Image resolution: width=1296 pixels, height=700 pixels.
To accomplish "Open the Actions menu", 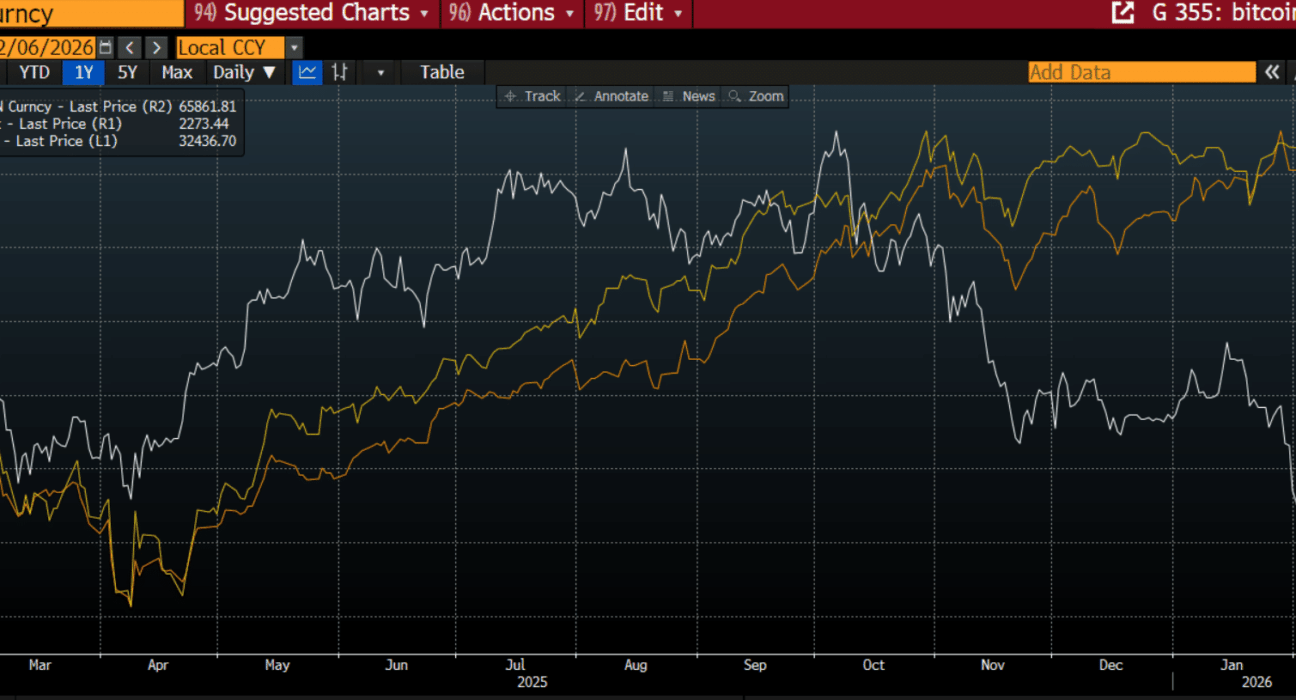I will coord(515,13).
